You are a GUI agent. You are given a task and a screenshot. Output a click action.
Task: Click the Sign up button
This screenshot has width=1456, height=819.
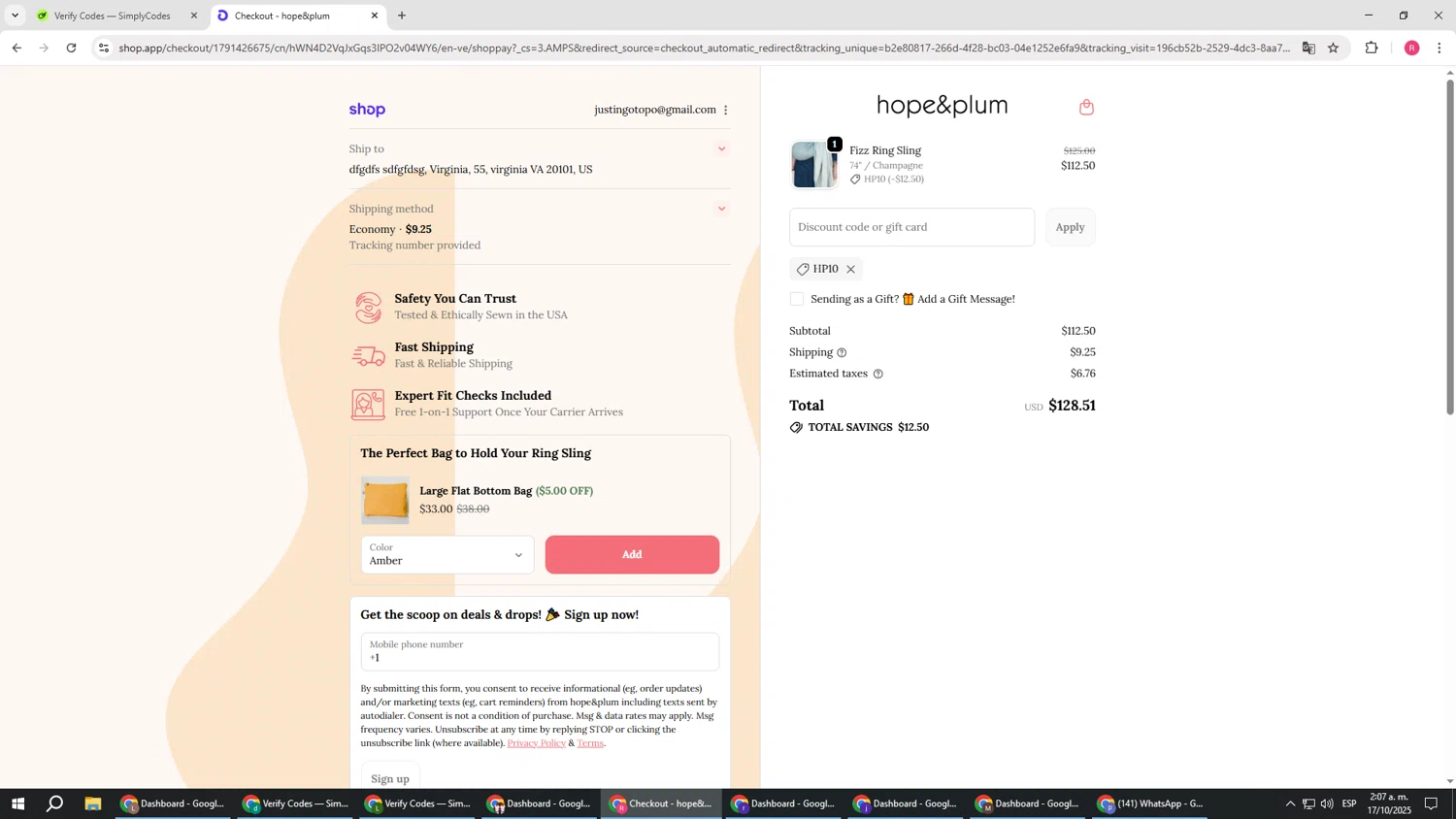(x=390, y=779)
